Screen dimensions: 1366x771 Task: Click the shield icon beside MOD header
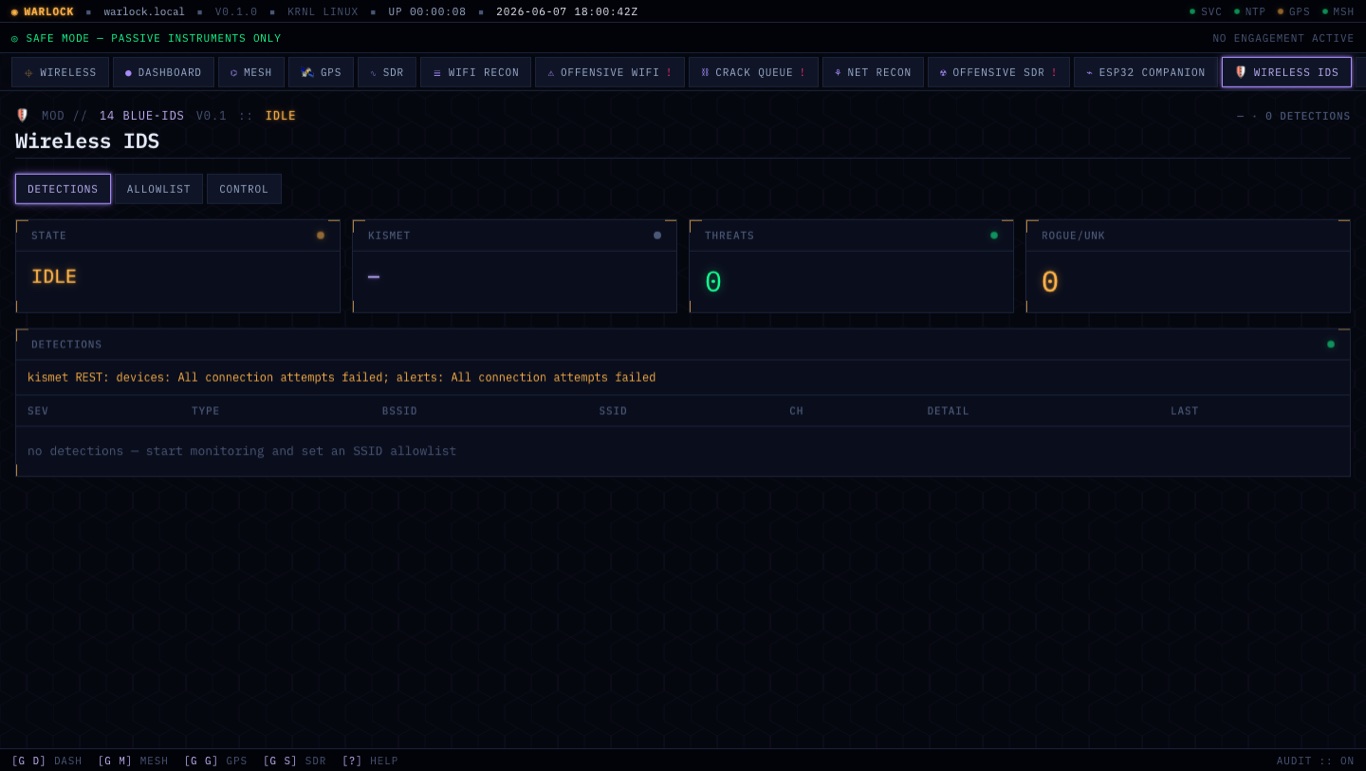point(22,115)
